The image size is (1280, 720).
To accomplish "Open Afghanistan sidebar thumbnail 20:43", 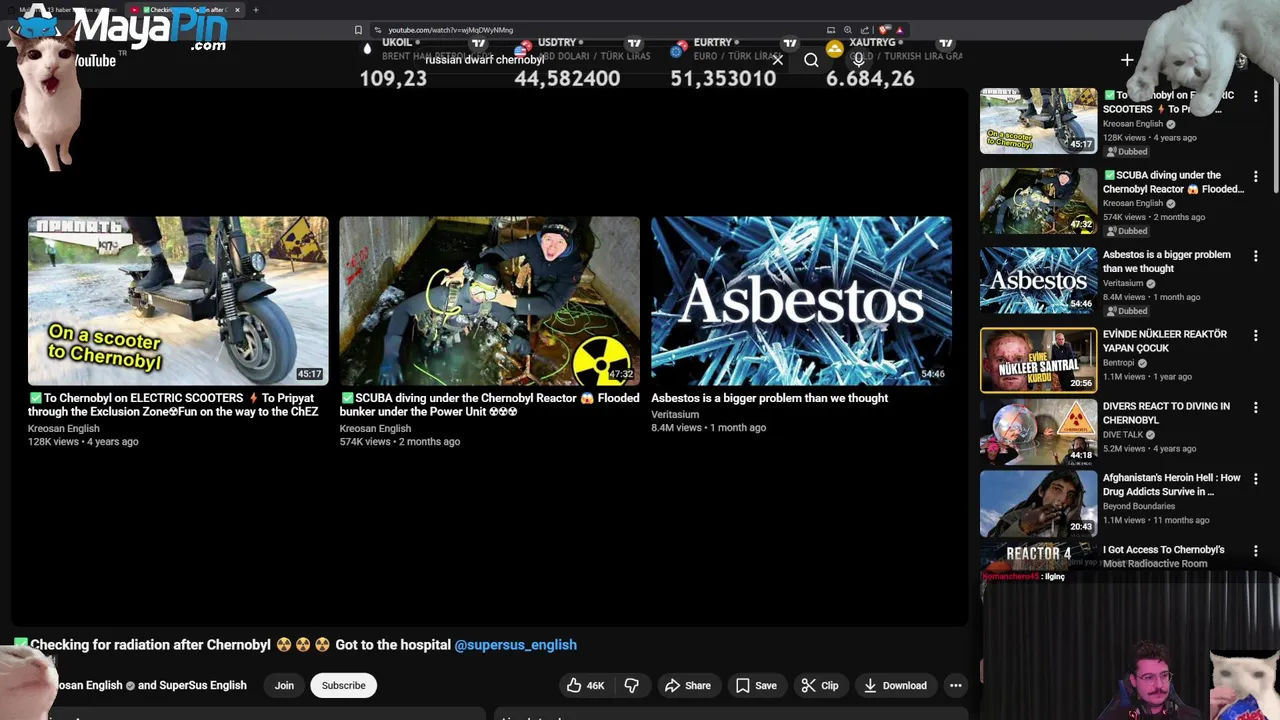I will tap(1038, 503).
